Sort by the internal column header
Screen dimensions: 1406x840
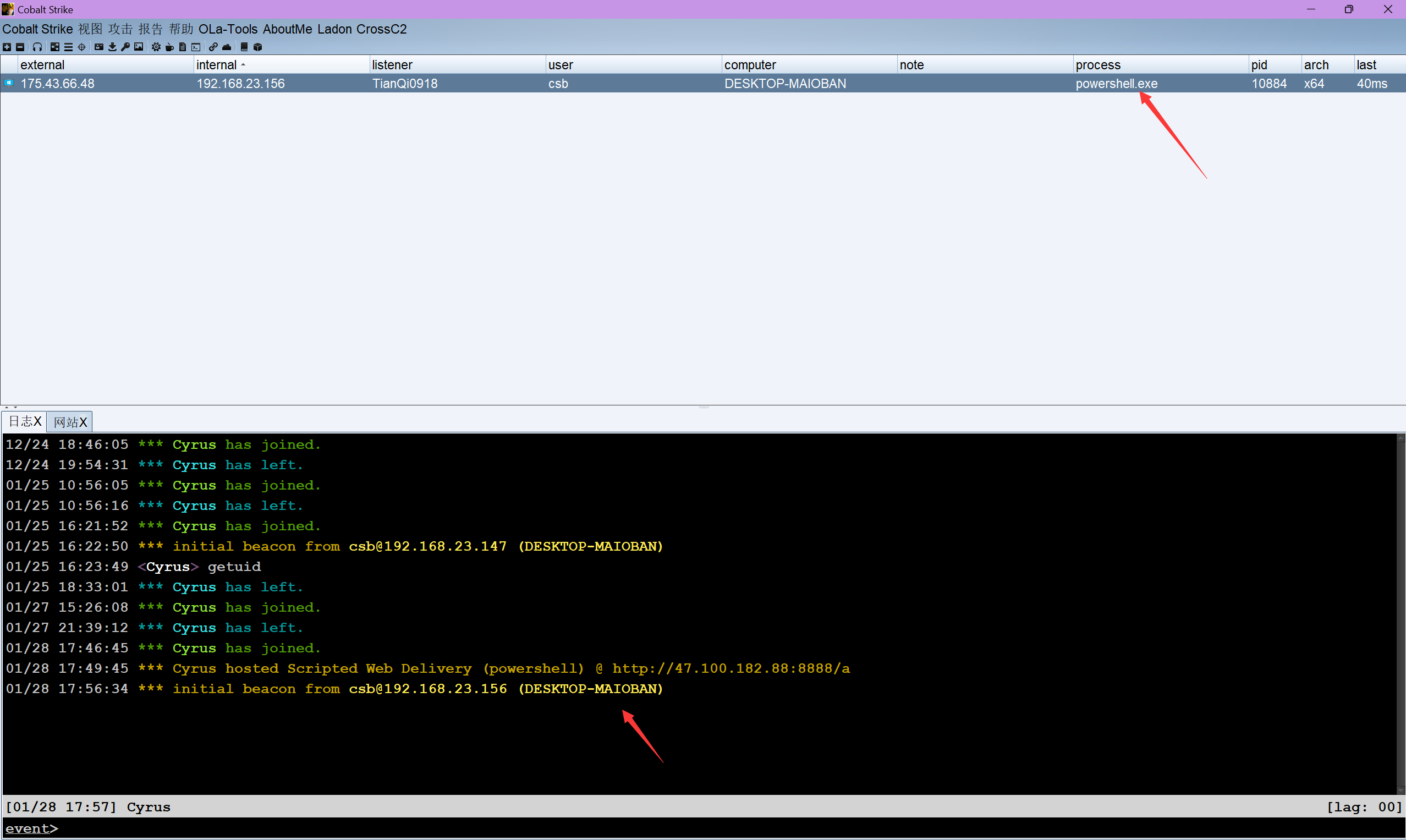281,64
